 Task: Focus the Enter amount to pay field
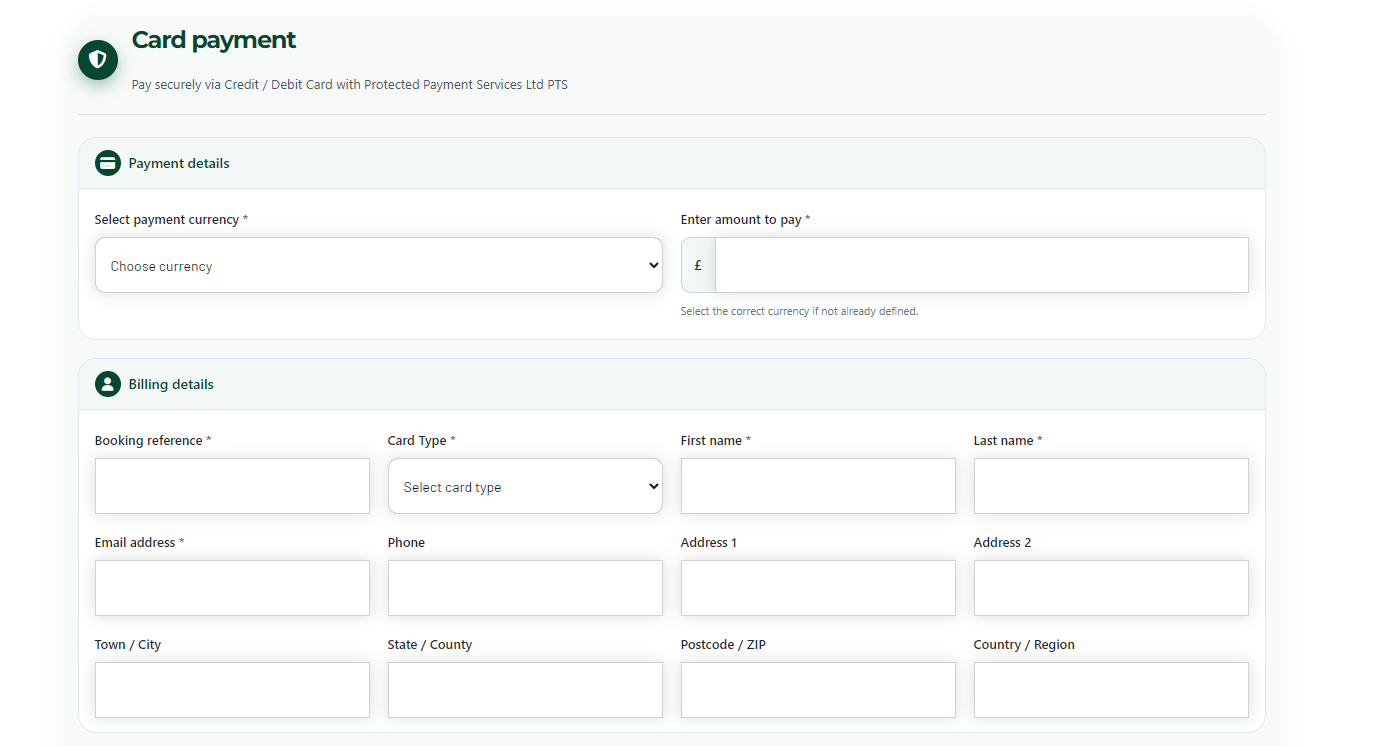click(982, 265)
